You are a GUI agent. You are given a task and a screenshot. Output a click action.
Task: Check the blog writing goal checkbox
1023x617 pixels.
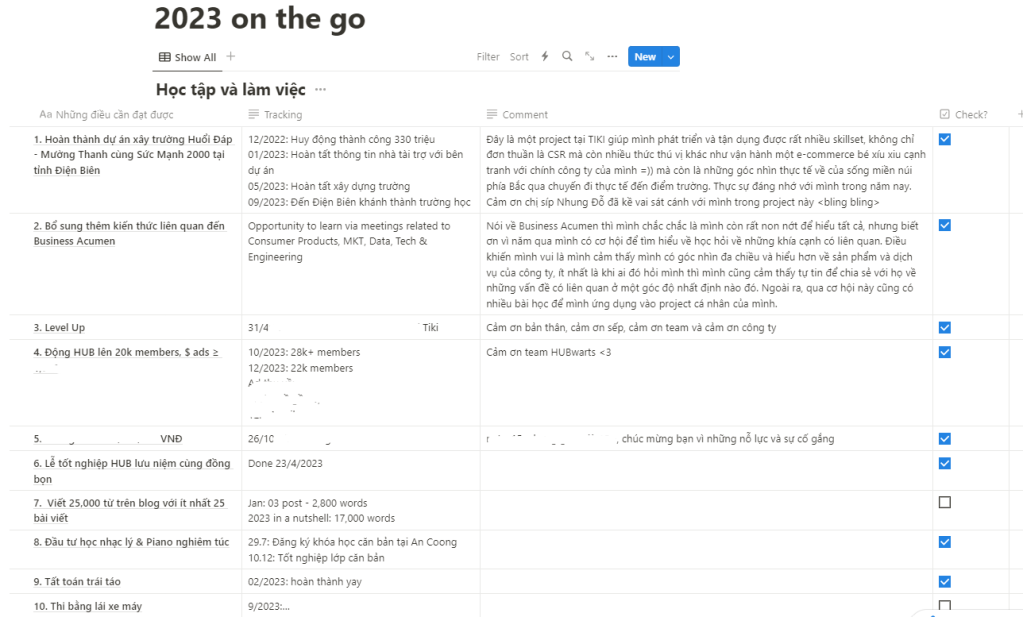click(x=945, y=502)
